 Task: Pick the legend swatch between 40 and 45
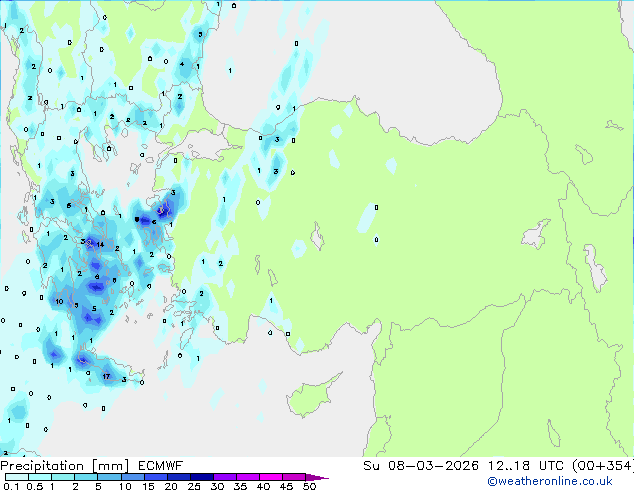271,477
